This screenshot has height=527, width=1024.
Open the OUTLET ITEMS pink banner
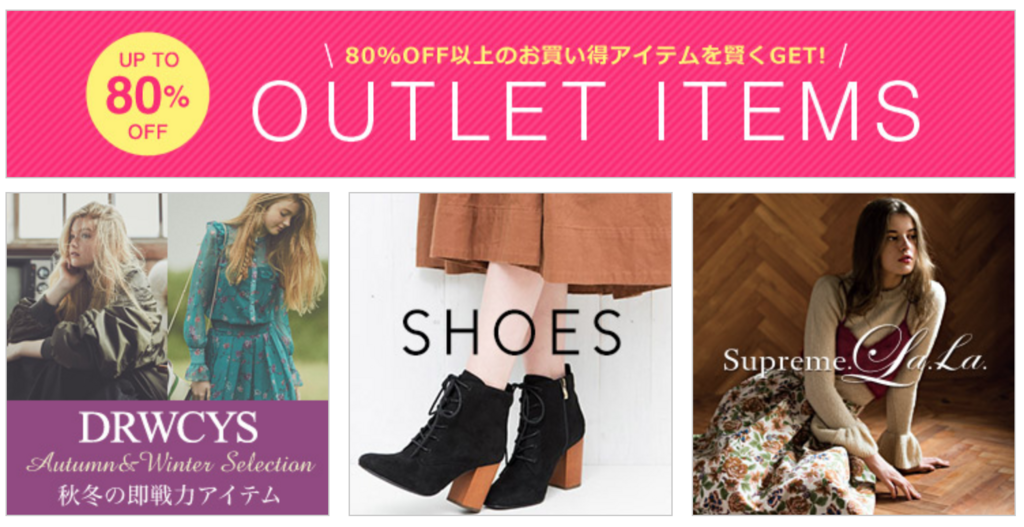point(511,94)
